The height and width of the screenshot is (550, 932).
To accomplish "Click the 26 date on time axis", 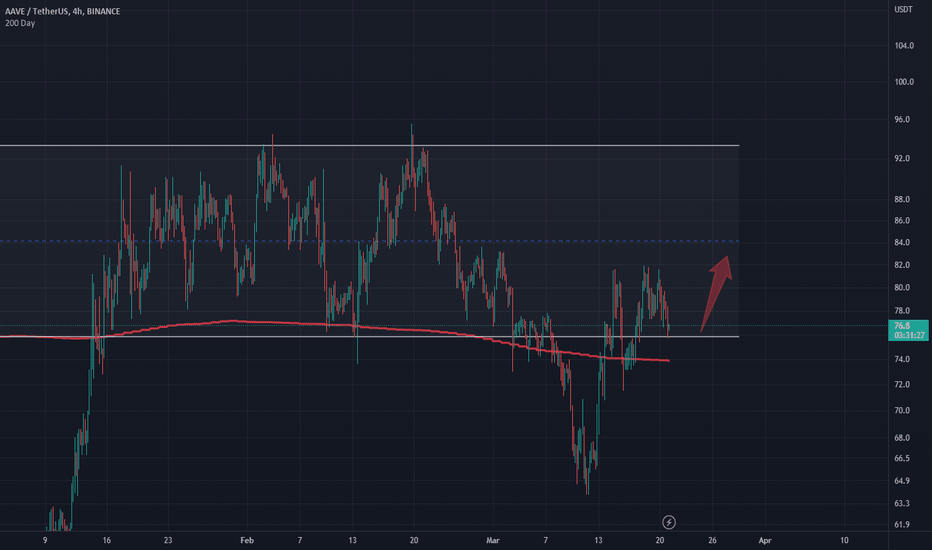I will (x=712, y=540).
